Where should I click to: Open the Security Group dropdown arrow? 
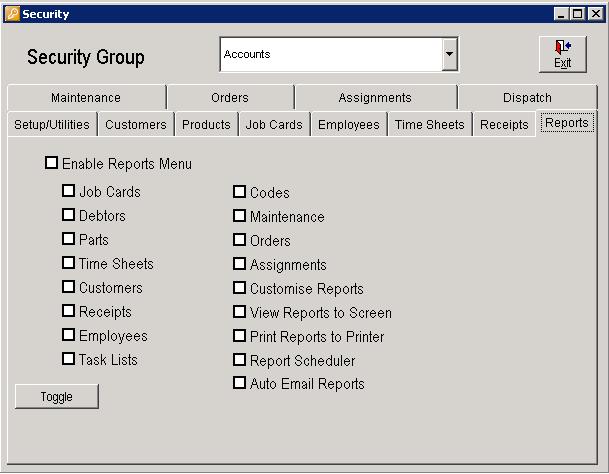tap(450, 55)
